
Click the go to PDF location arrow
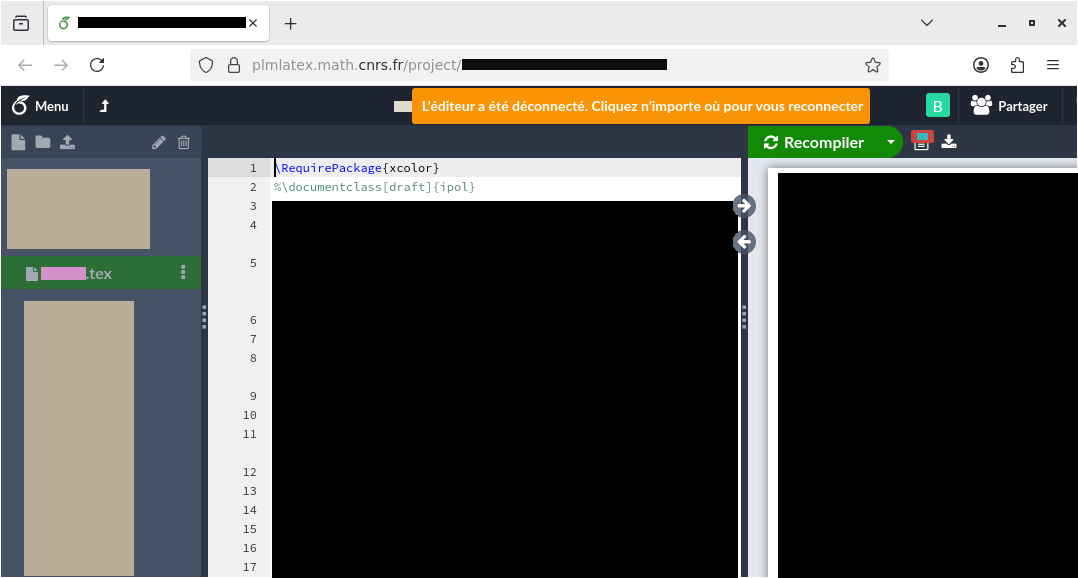pyautogui.click(x=744, y=206)
